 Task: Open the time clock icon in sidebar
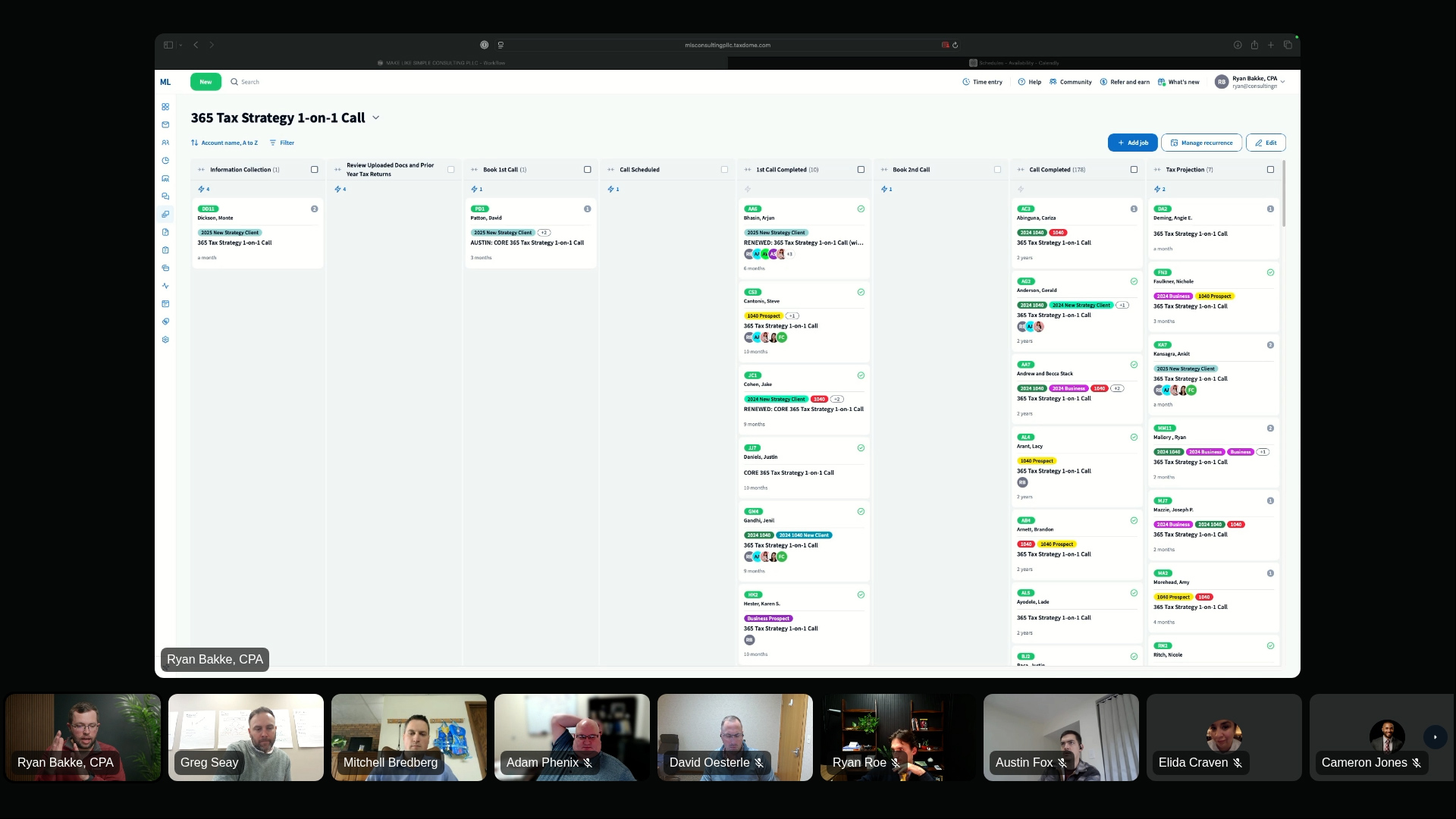(165, 161)
